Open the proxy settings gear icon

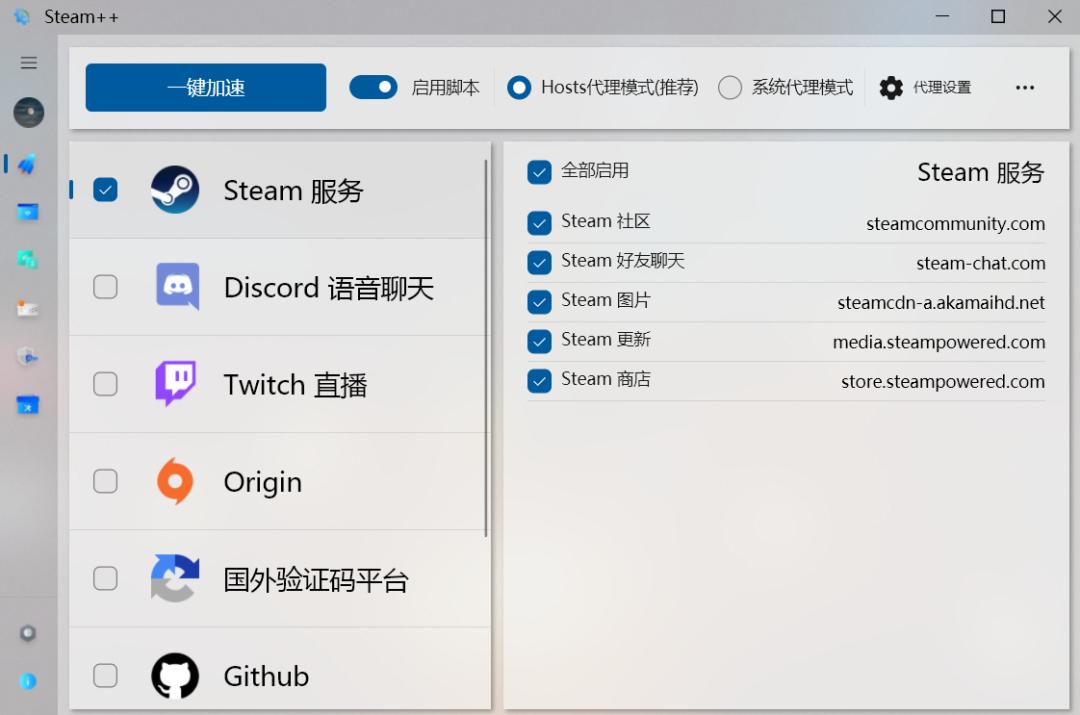890,87
